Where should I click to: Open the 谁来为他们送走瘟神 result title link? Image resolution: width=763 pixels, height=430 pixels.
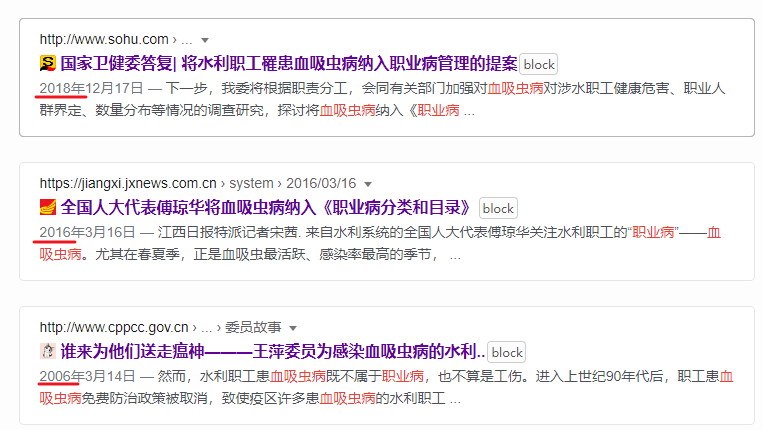[x=272, y=351]
